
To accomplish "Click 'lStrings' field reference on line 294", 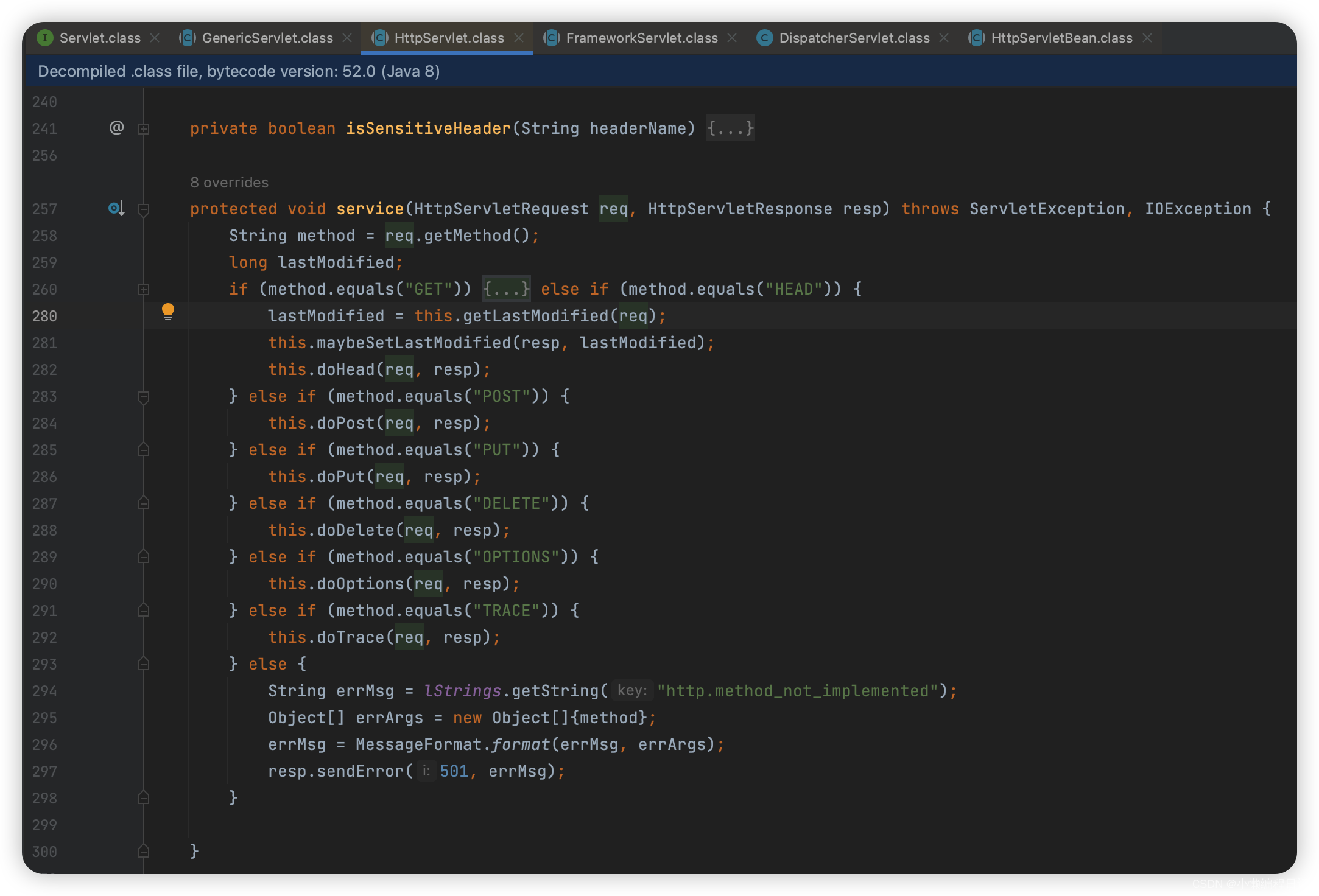I will 462,691.
